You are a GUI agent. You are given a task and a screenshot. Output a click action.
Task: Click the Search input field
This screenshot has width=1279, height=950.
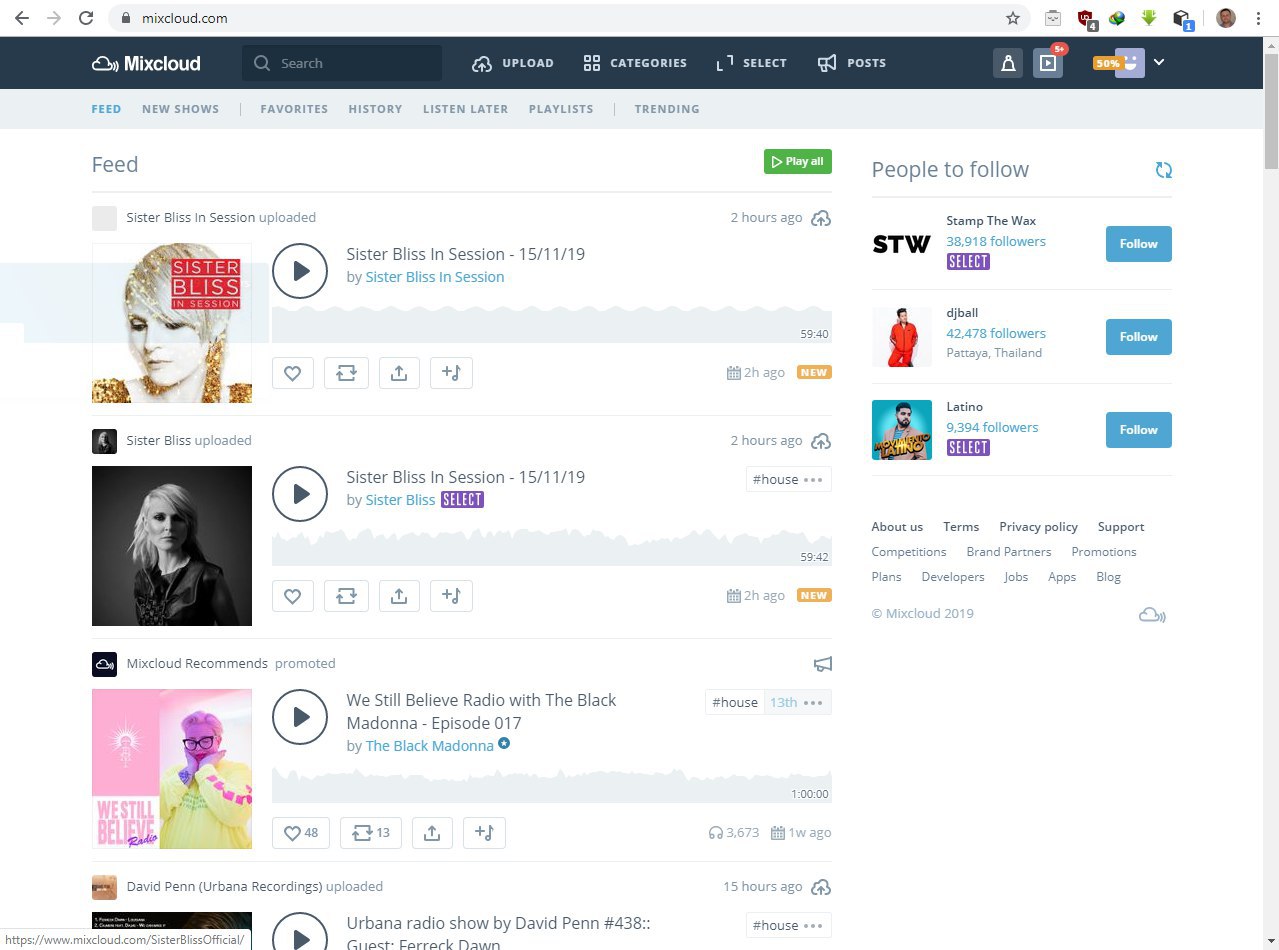[342, 63]
